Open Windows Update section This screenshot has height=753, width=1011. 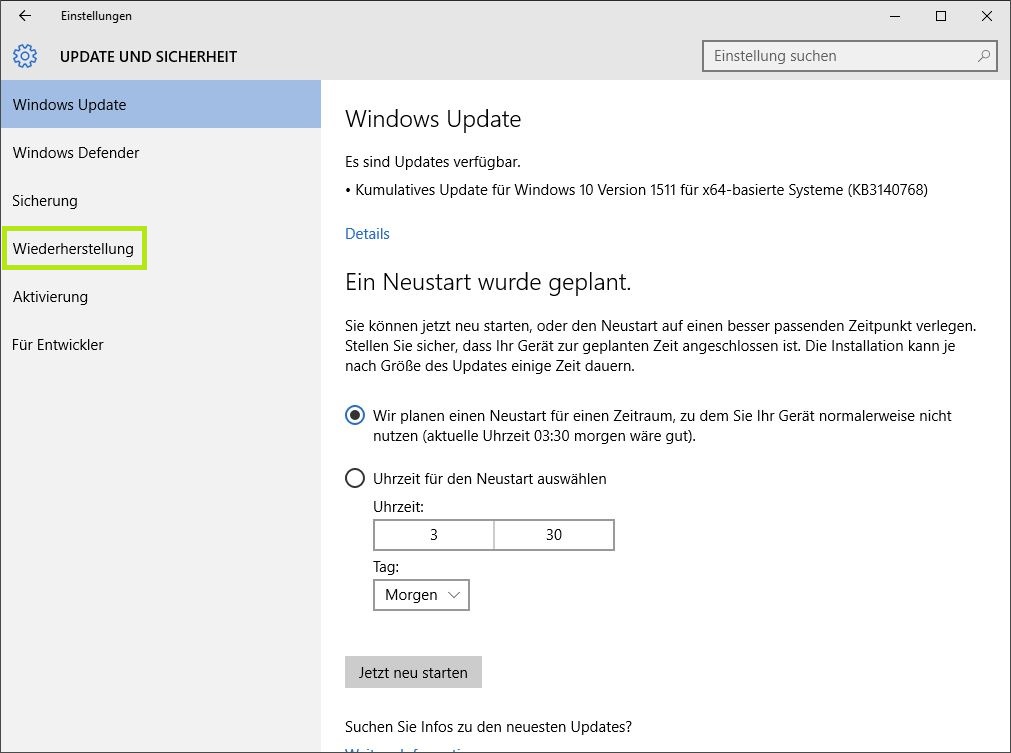tap(161, 104)
